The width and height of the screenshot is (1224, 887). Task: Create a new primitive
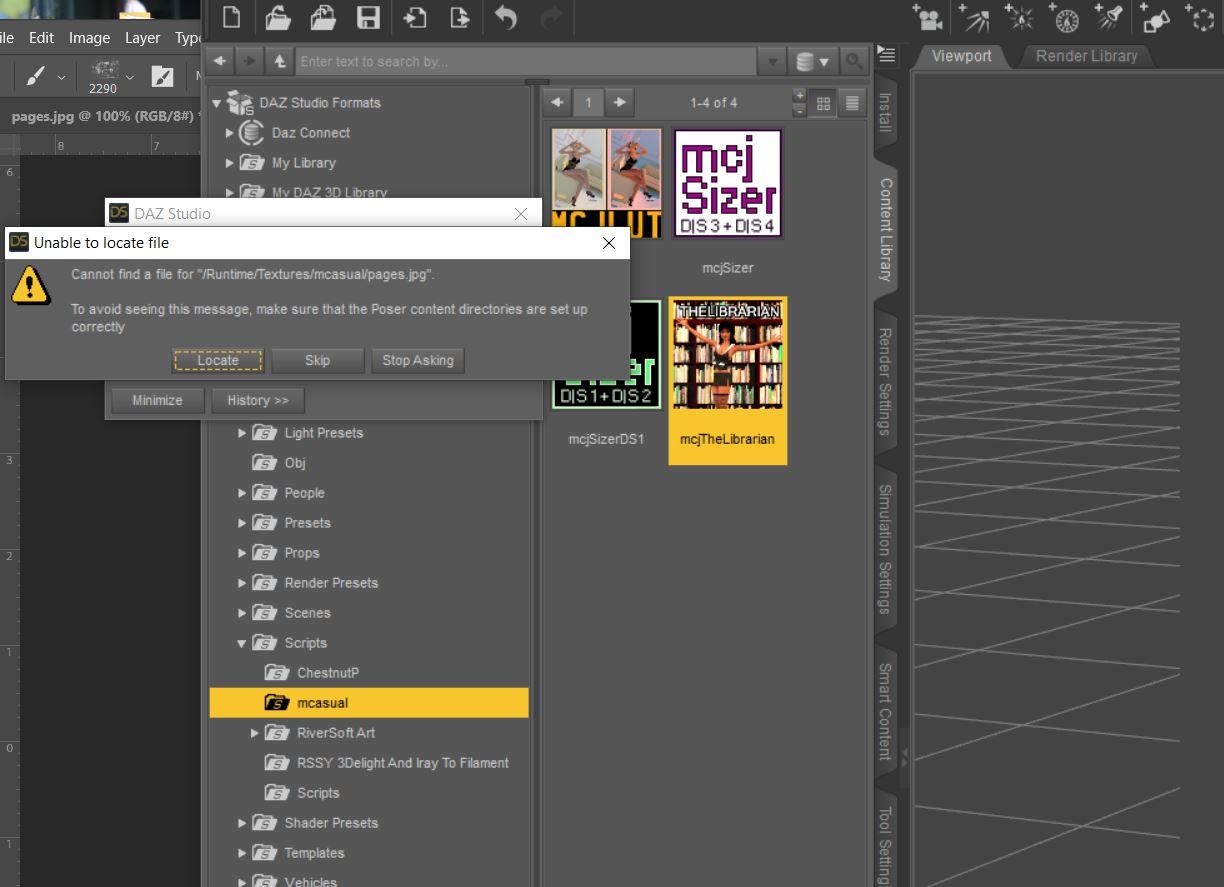pos(1155,18)
